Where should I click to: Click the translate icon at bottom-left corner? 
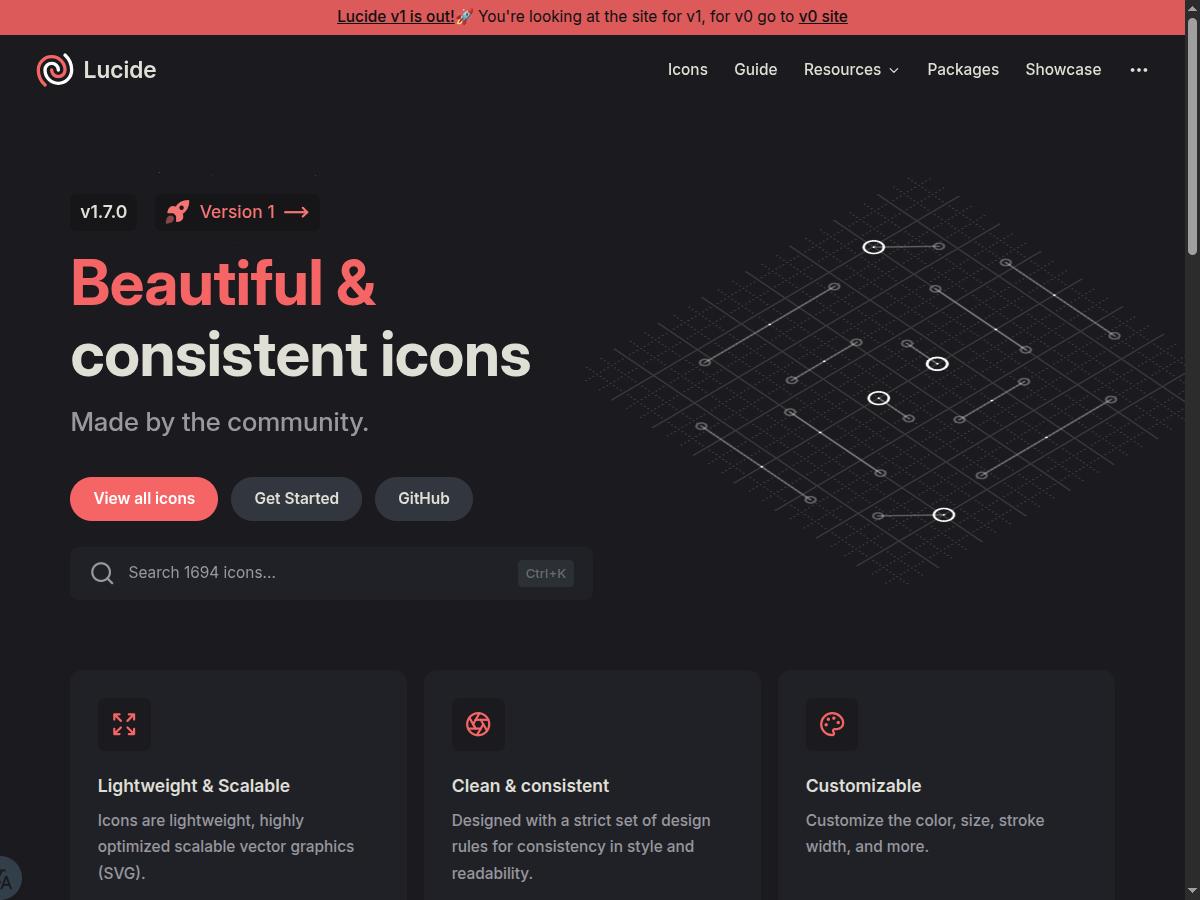point(7,880)
